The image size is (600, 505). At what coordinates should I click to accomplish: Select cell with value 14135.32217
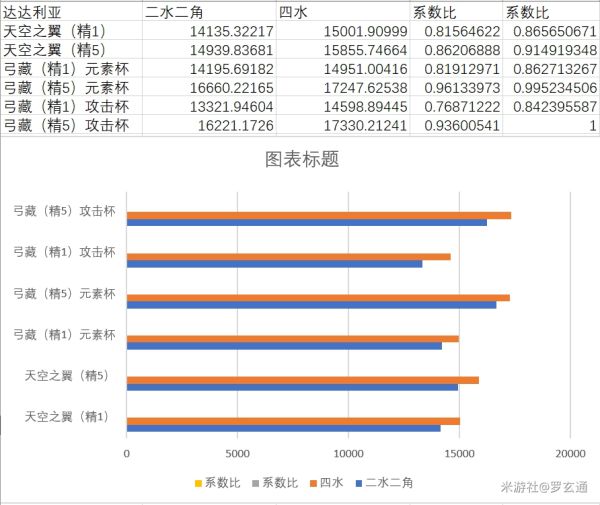209,31
